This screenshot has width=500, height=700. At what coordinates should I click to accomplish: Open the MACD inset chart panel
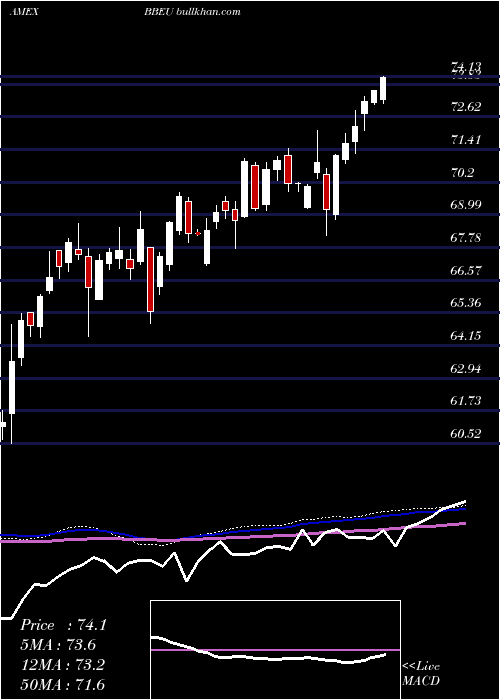(x=275, y=650)
